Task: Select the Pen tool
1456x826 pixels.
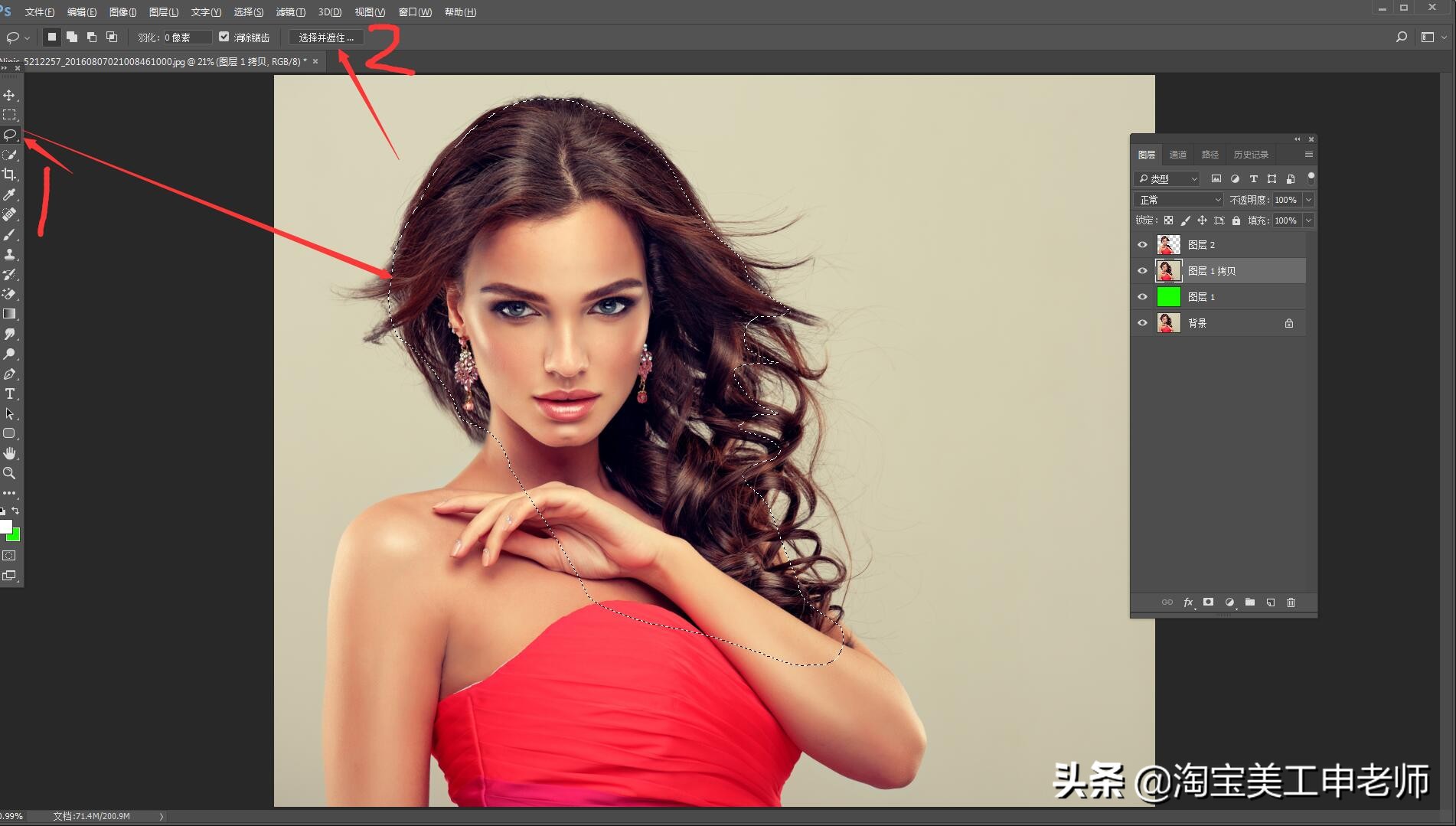Action: tap(9, 374)
